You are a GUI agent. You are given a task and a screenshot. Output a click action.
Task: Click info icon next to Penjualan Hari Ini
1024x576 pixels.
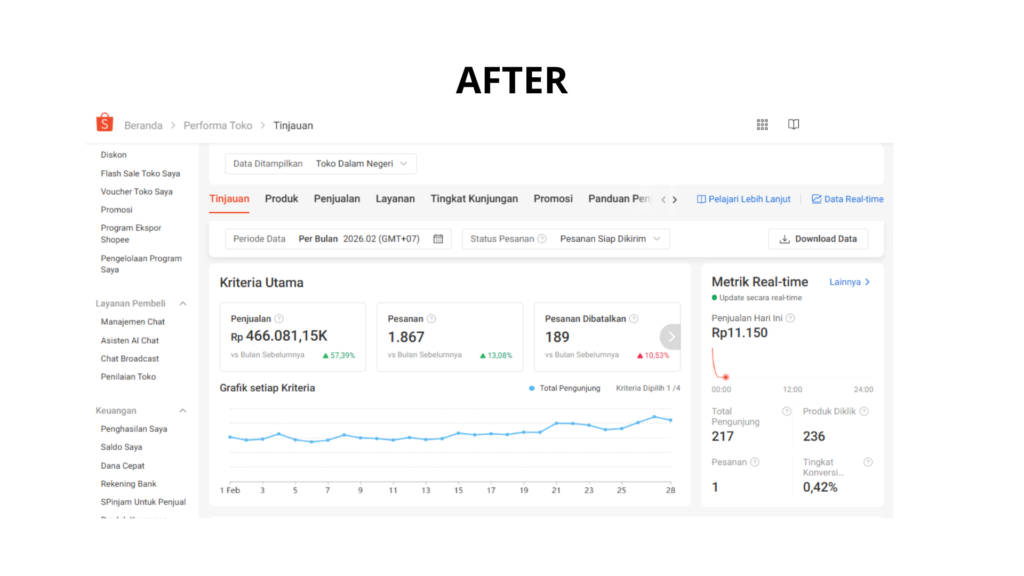coord(790,318)
